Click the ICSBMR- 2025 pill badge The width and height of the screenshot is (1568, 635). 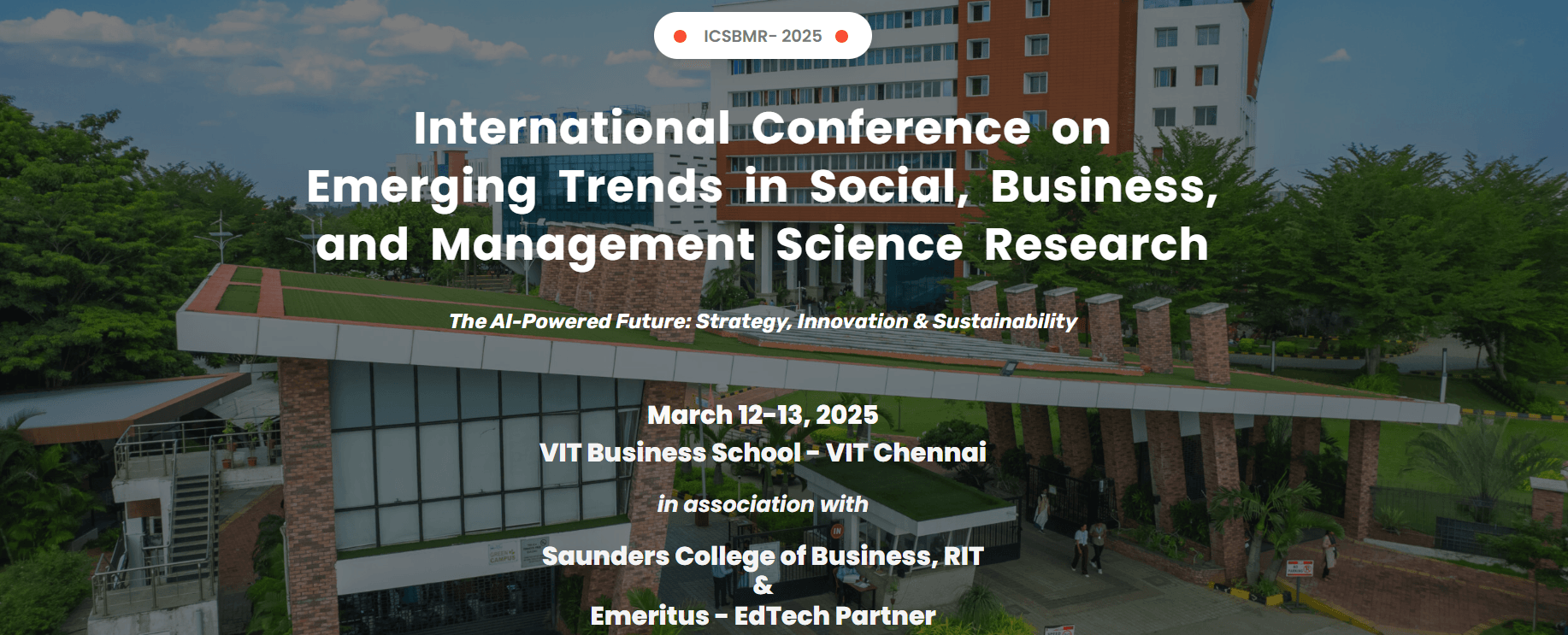[x=763, y=36]
